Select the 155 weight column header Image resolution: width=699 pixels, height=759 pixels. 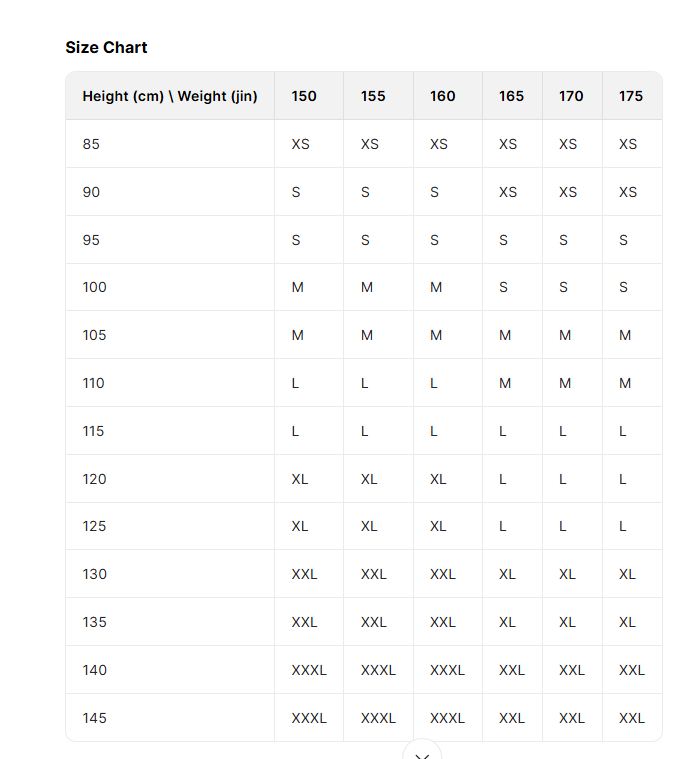click(x=373, y=96)
